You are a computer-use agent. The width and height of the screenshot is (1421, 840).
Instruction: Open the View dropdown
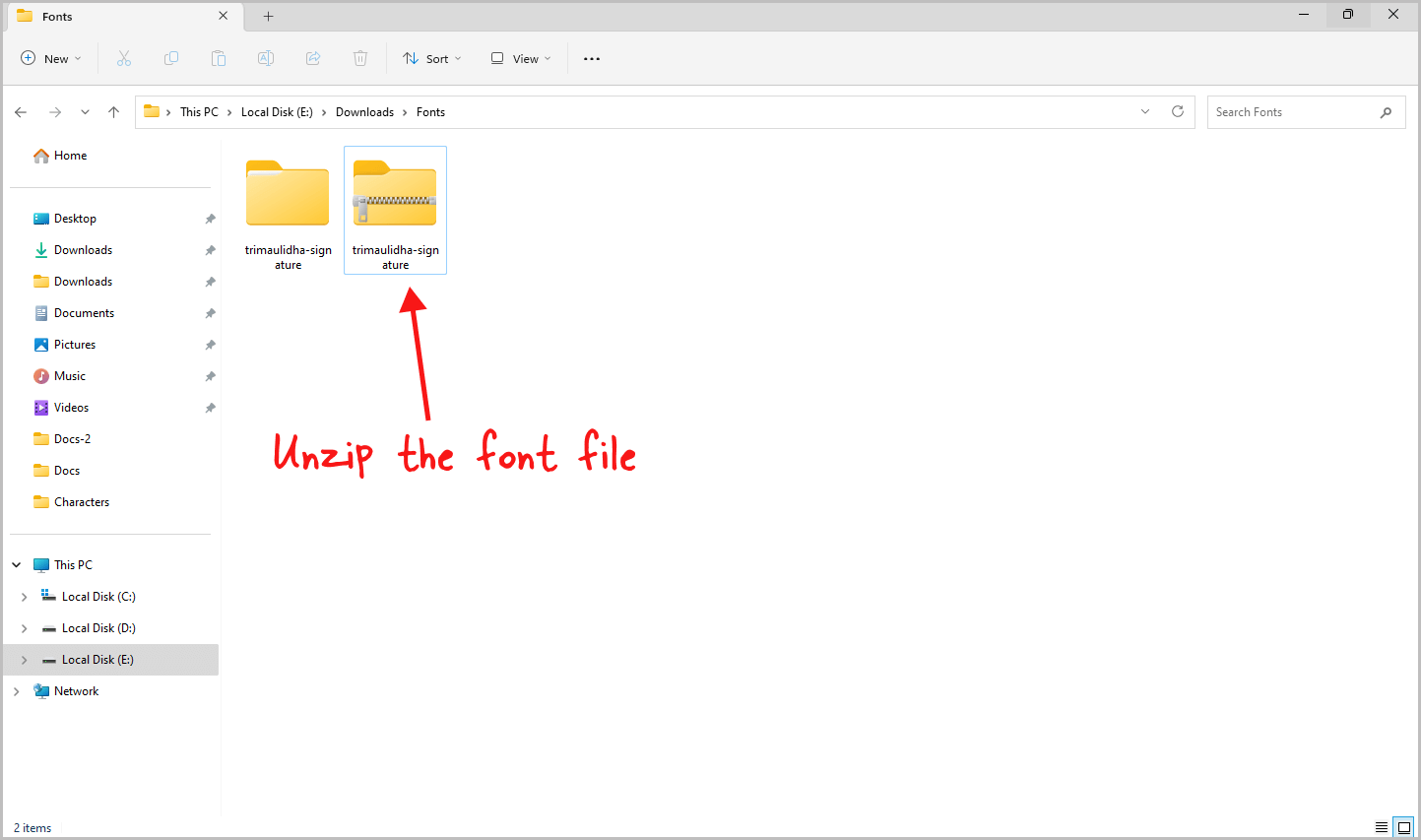519,58
